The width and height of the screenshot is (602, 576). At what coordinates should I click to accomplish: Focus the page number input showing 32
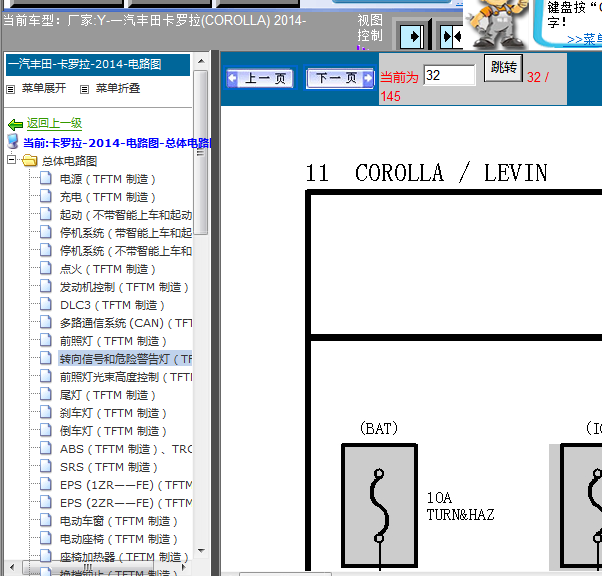pyautogui.click(x=449, y=75)
